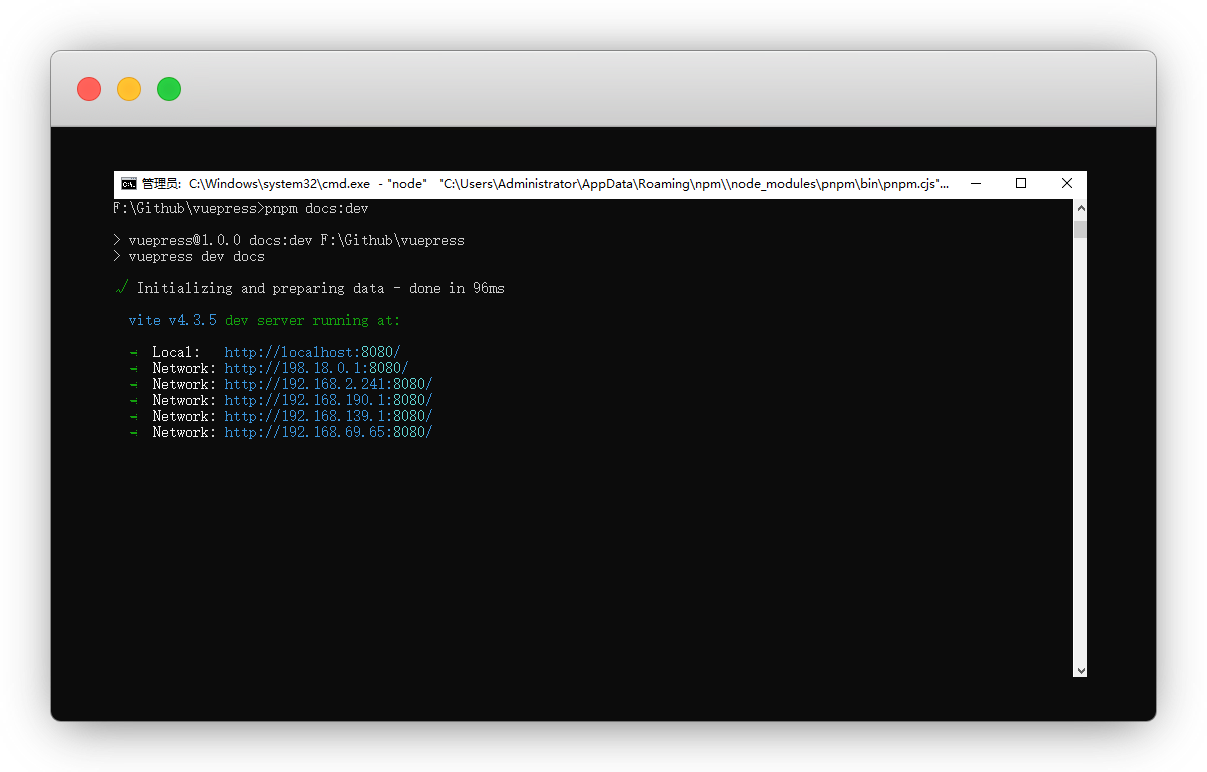The image size is (1207, 772).
Task: Open the cmd.exe system menu icon
Action: [x=128, y=184]
